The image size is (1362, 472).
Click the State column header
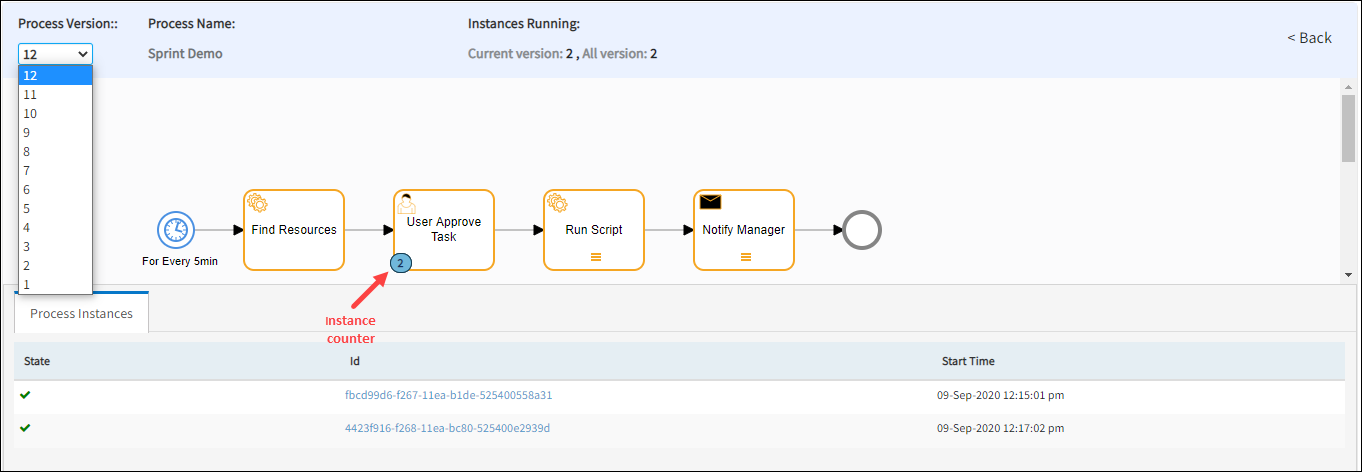pyautogui.click(x=37, y=361)
